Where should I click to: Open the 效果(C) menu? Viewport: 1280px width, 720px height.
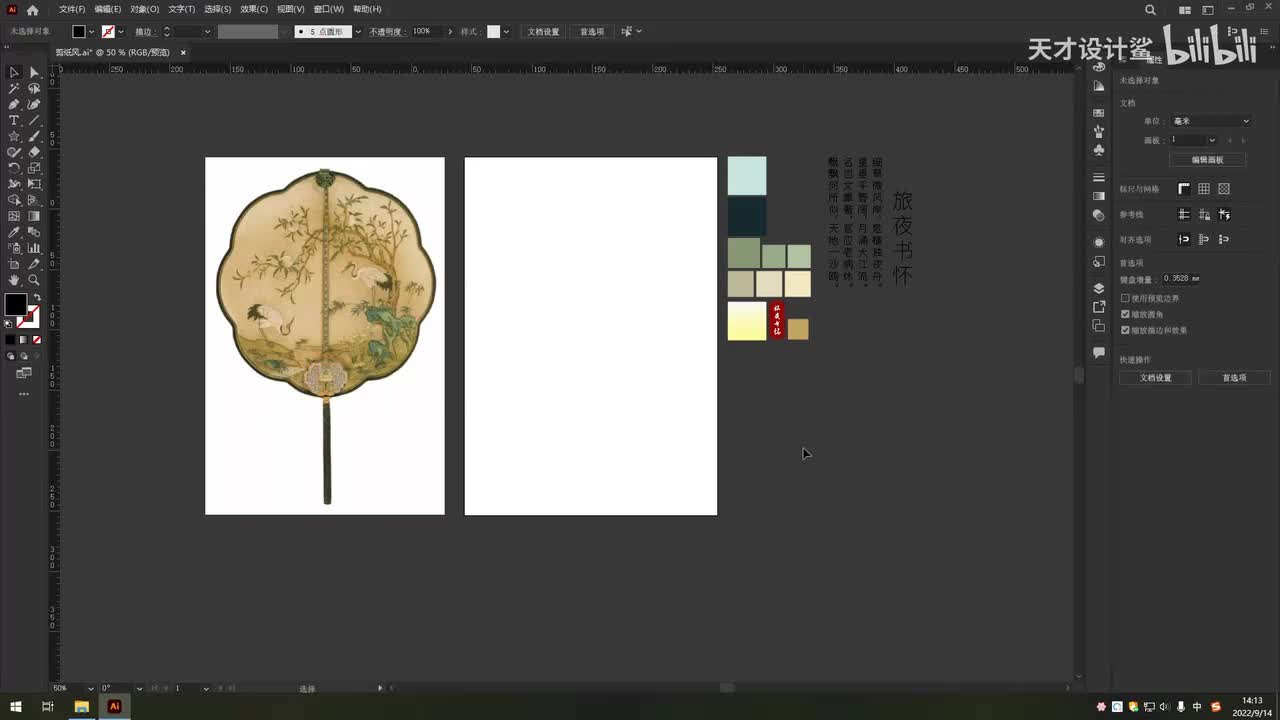click(254, 9)
